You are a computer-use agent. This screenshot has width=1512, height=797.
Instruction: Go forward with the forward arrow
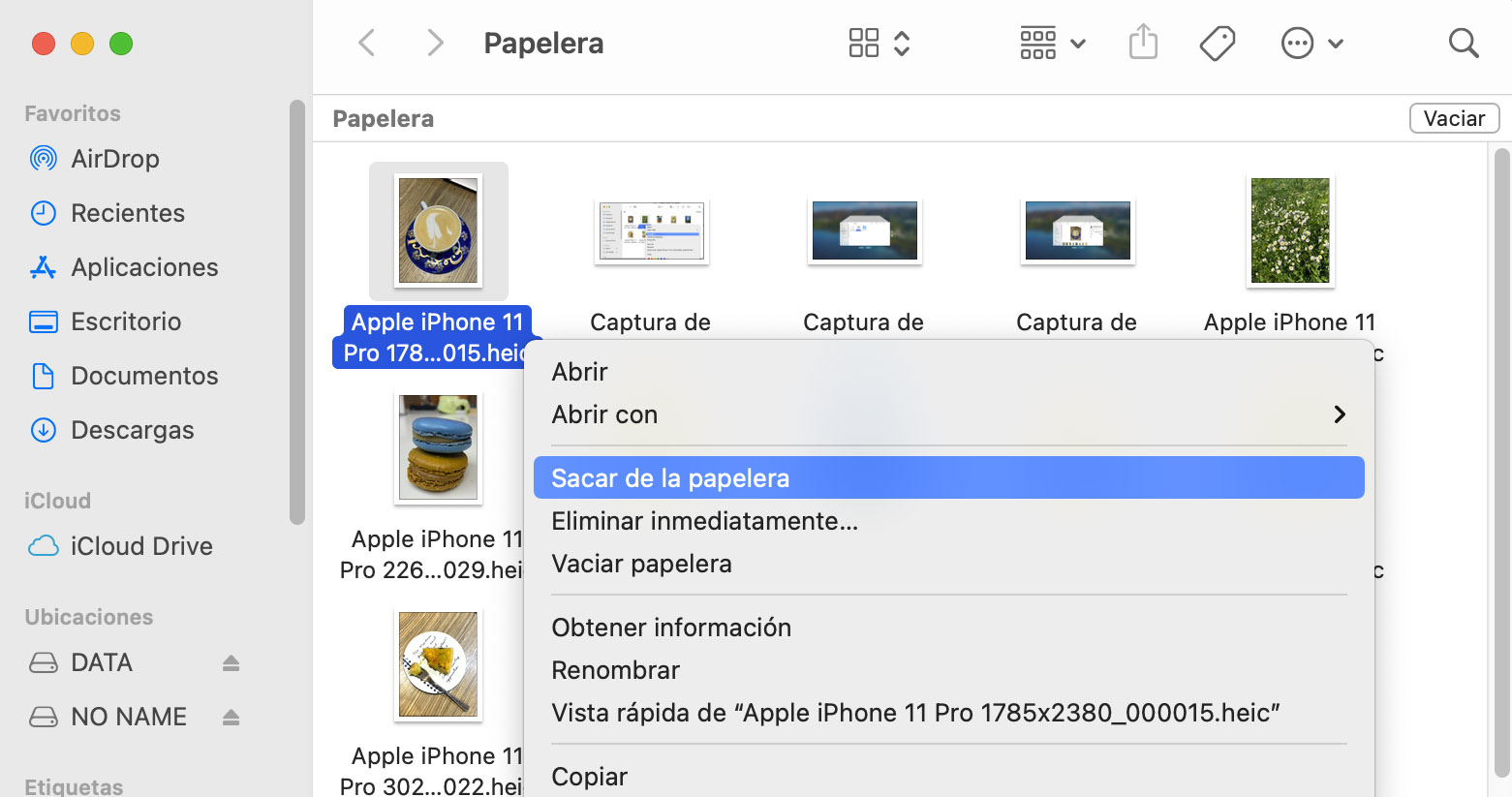(436, 43)
